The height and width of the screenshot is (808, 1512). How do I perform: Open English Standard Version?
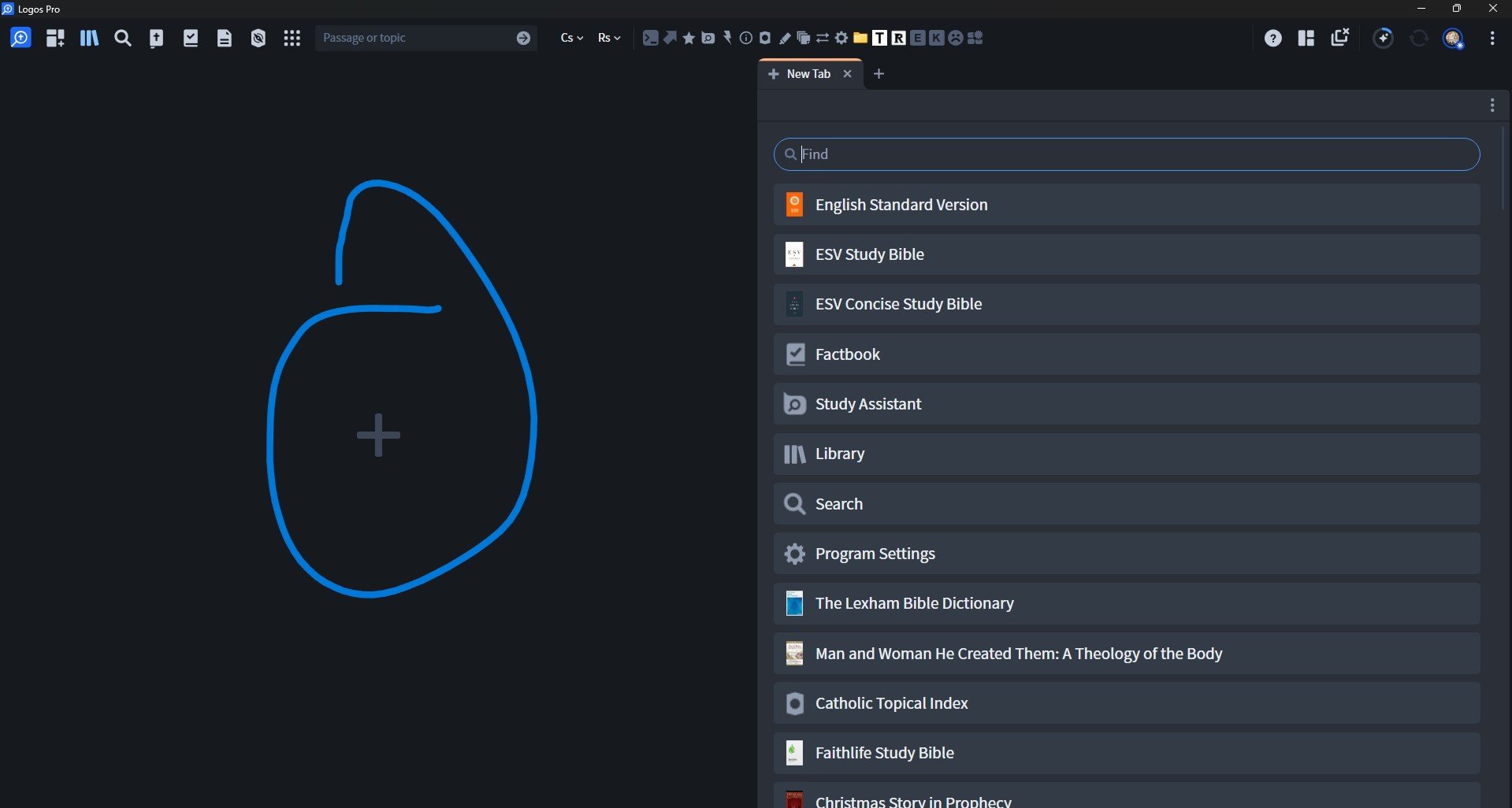click(x=1127, y=205)
